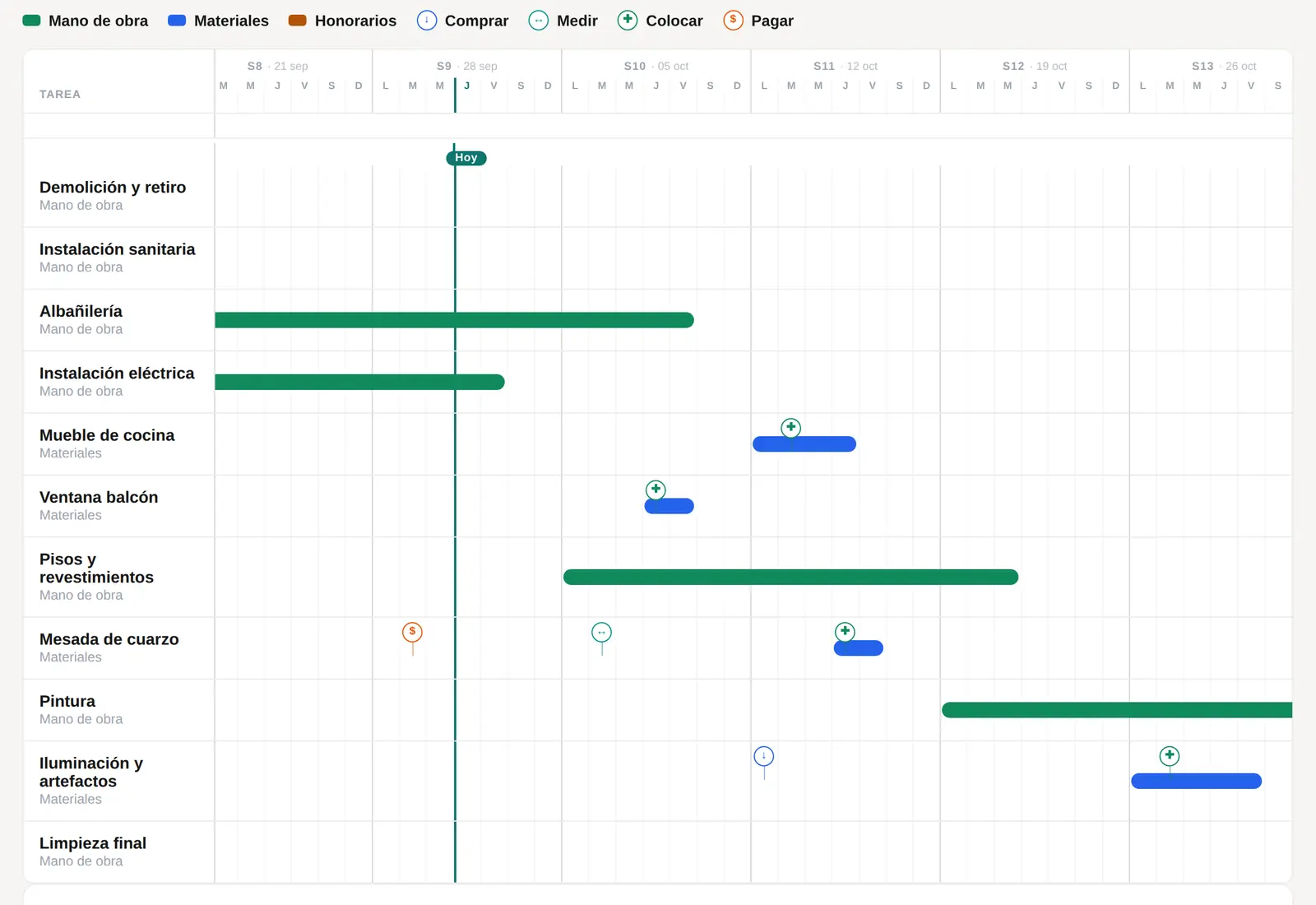
Task: Click the S12 week header
Action: tap(1035, 66)
